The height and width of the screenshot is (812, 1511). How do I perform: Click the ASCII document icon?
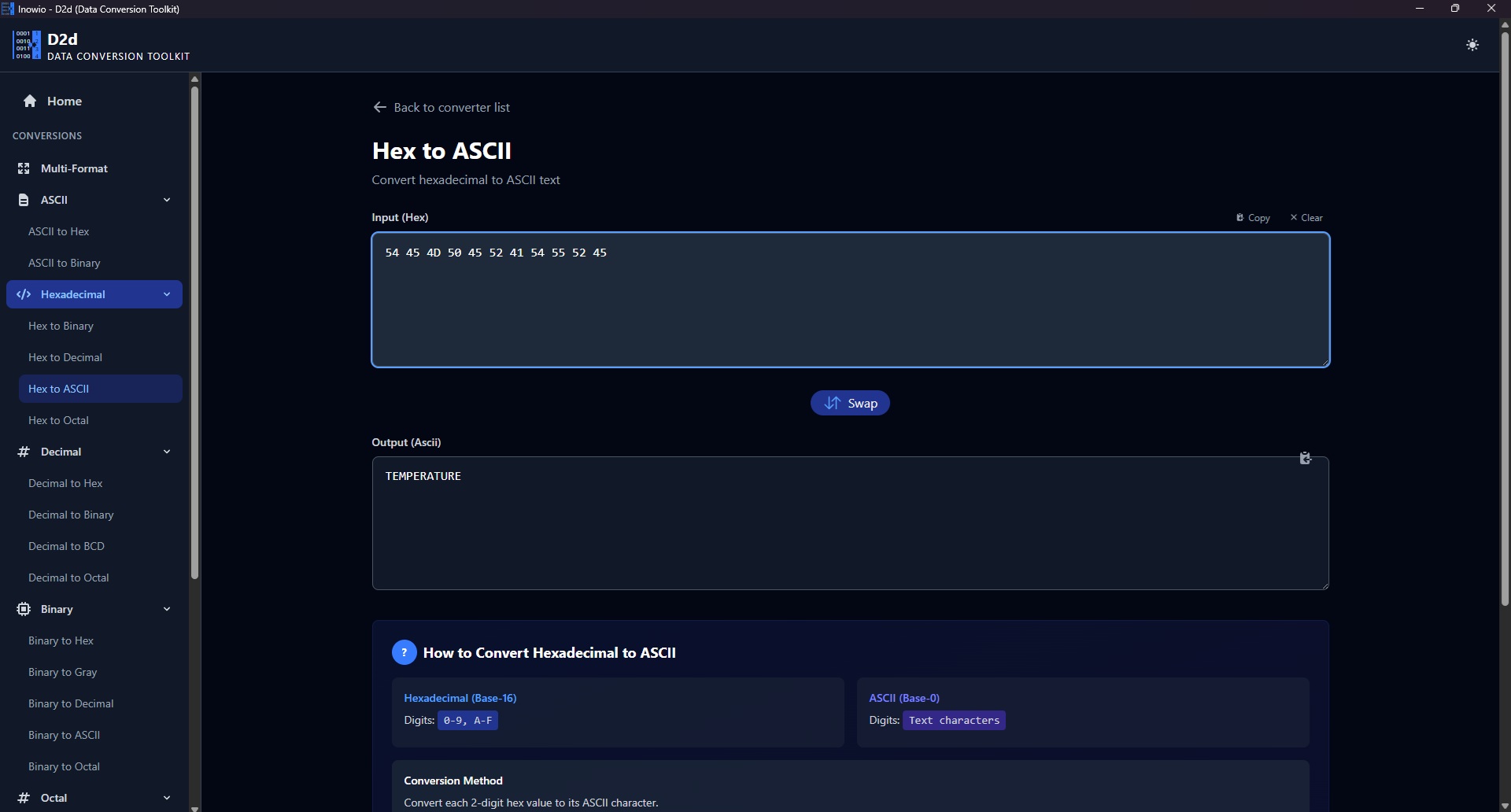(24, 200)
